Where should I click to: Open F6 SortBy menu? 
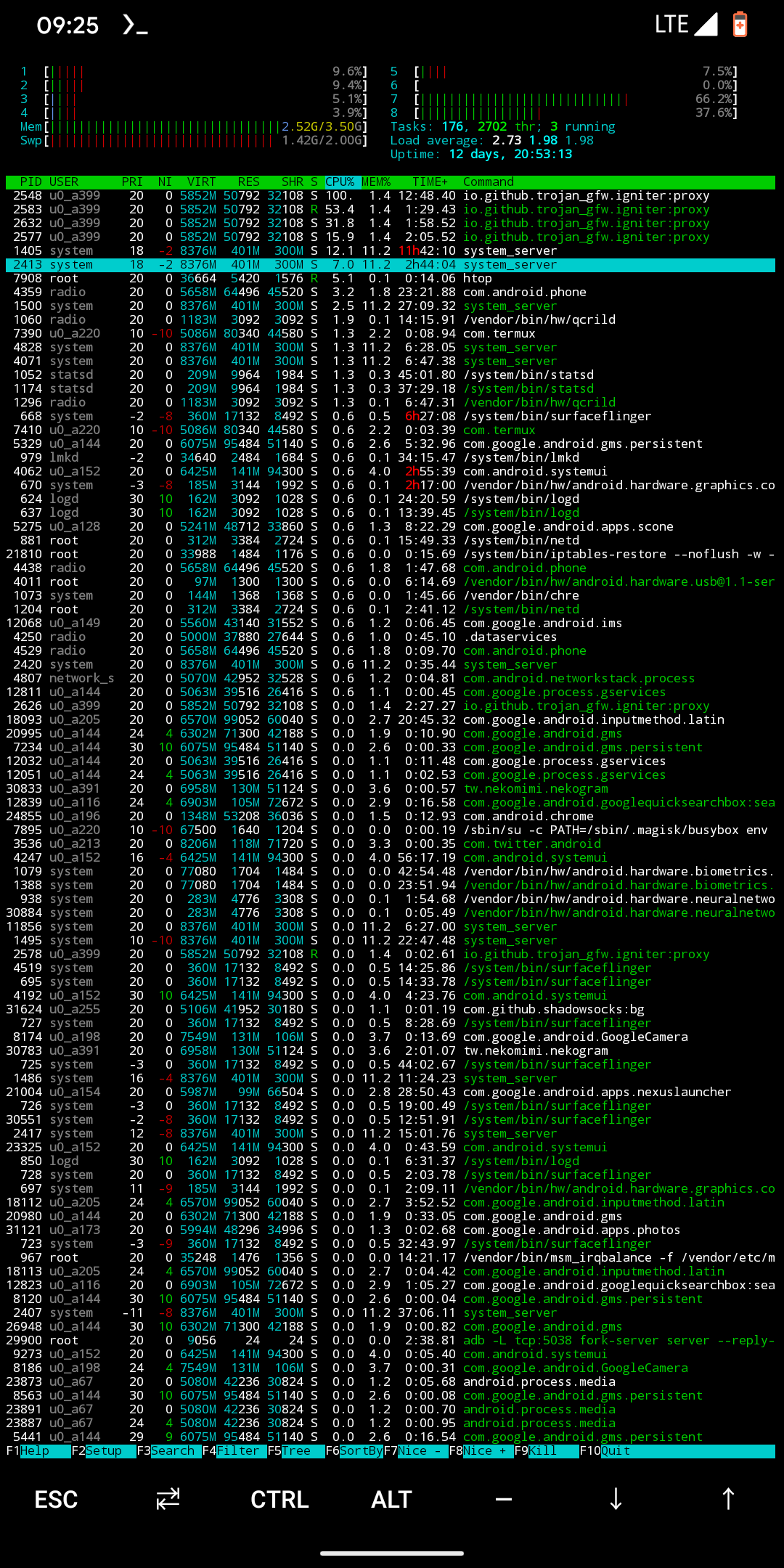354,1451
